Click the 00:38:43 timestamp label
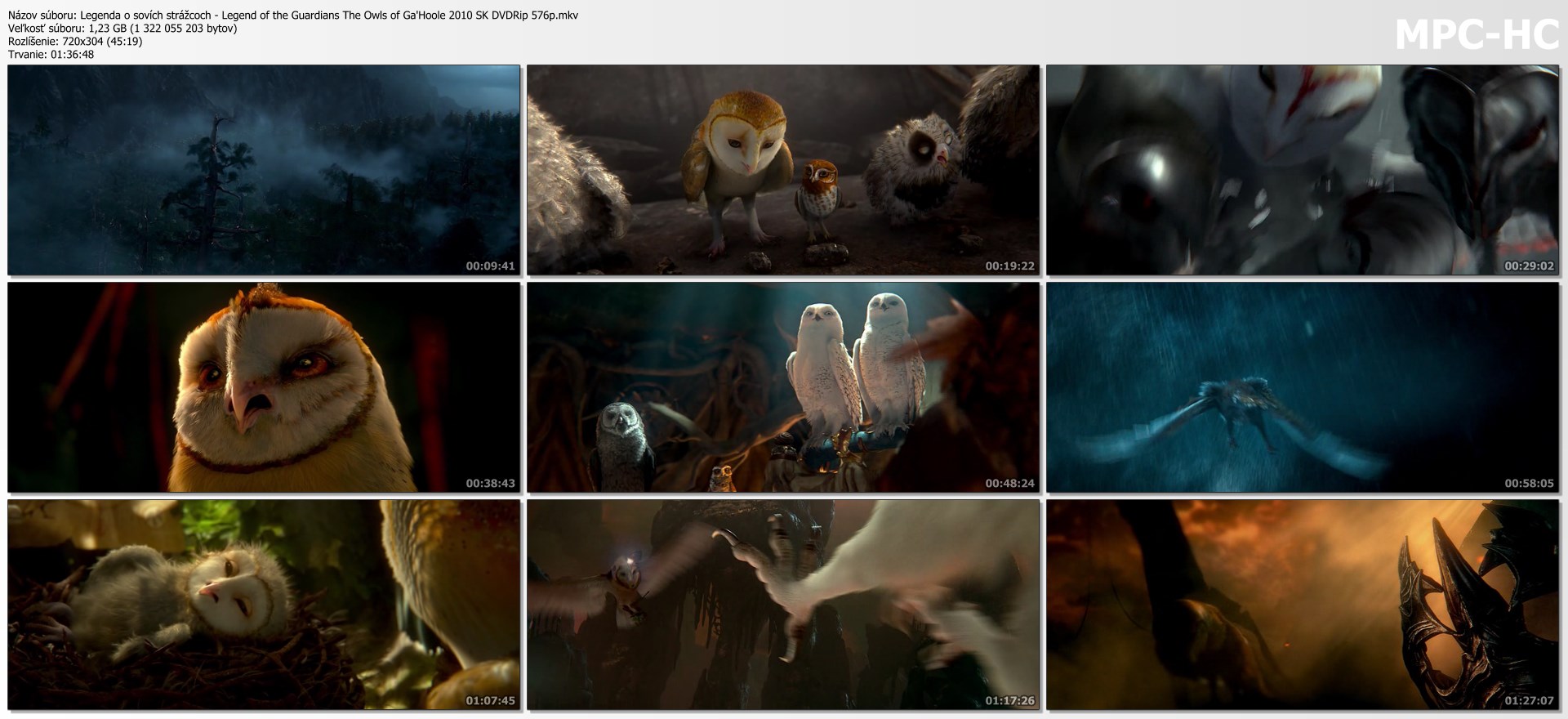Image resolution: width=1568 pixels, height=719 pixels. 490,484
